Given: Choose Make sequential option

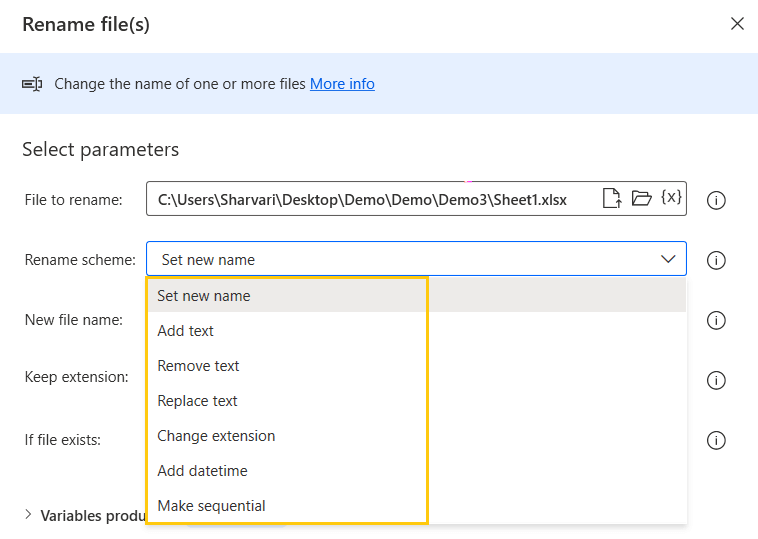Looking at the screenshot, I should click(416, 506).
